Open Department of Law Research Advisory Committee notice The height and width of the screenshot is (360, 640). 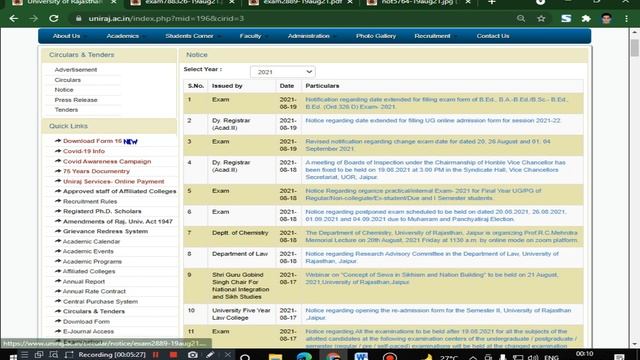432,258
